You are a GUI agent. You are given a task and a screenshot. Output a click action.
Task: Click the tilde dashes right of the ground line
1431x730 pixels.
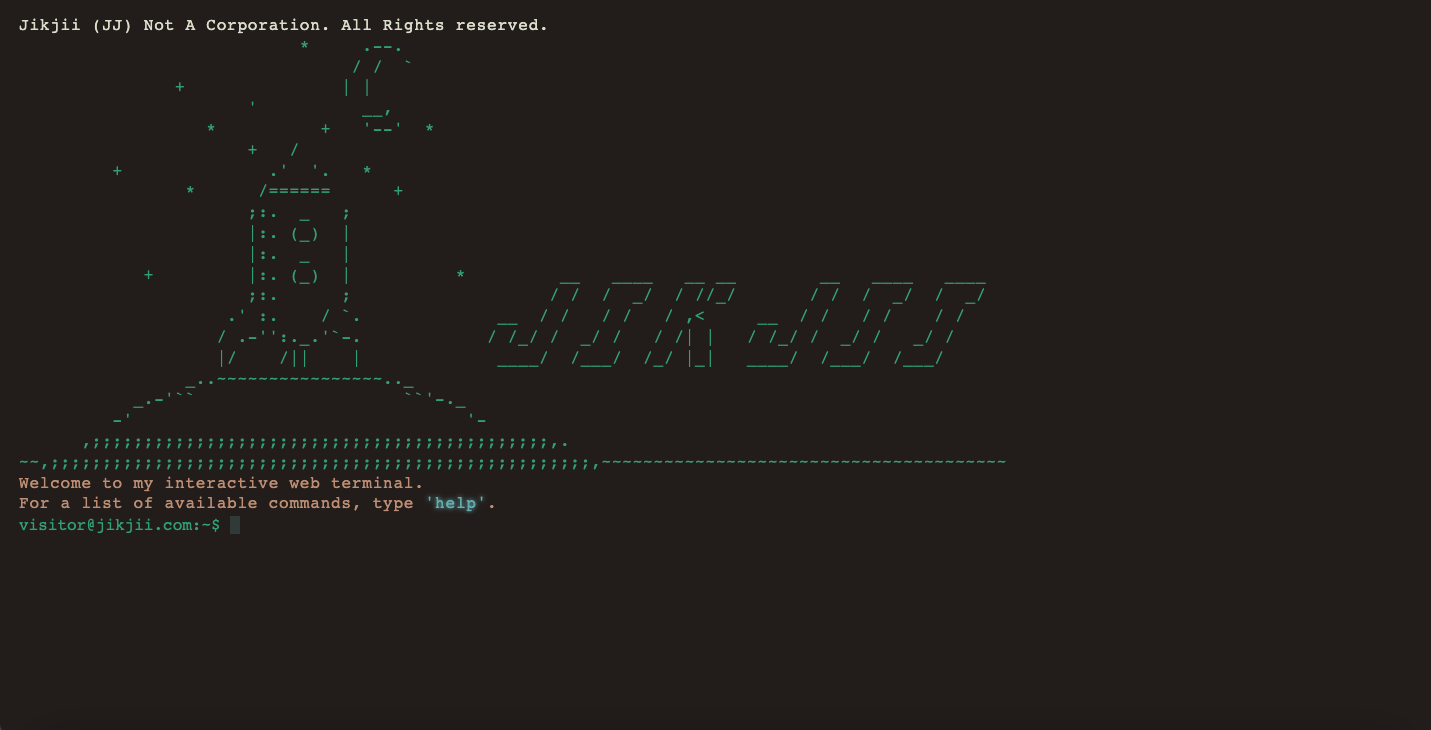click(x=800, y=461)
